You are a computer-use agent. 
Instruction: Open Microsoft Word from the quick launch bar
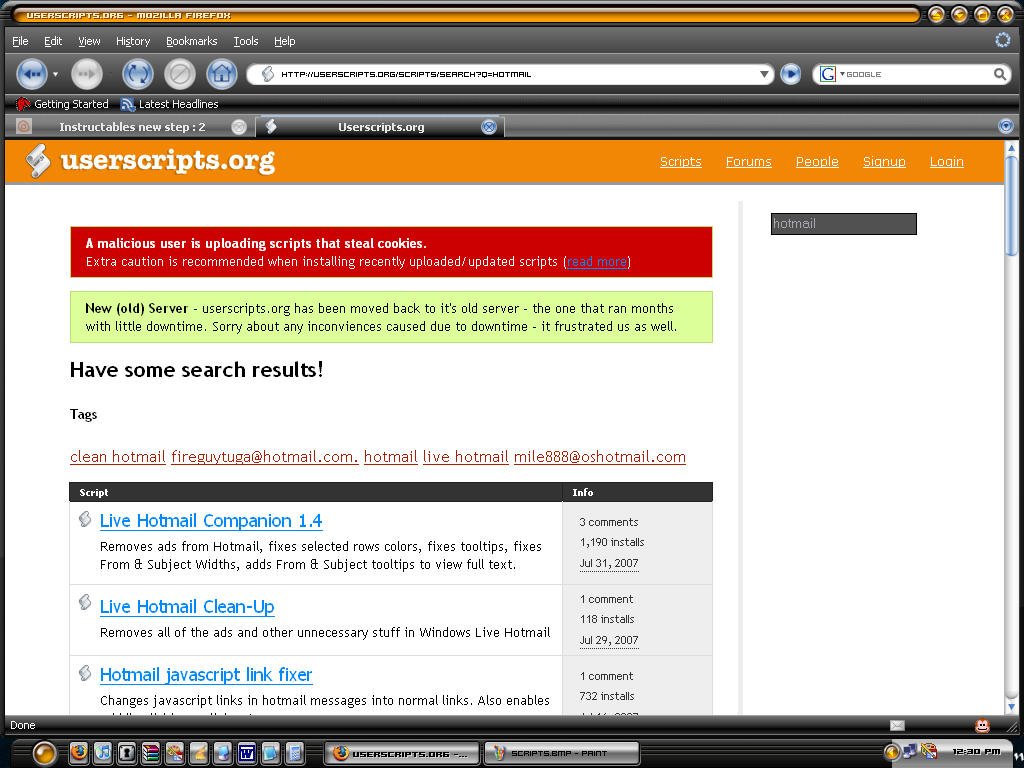tap(246, 753)
